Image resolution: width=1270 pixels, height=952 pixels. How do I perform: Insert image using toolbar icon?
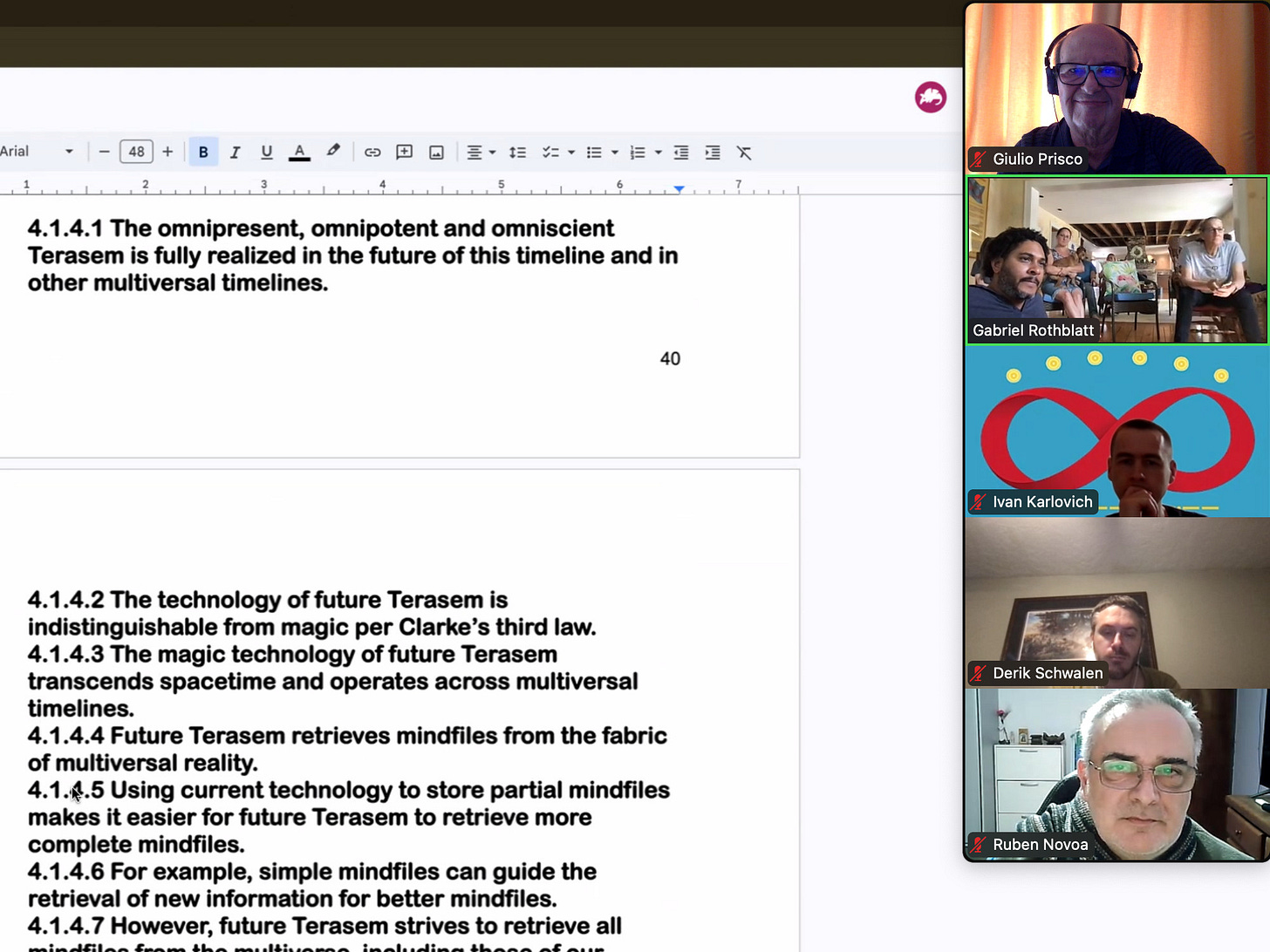click(436, 152)
